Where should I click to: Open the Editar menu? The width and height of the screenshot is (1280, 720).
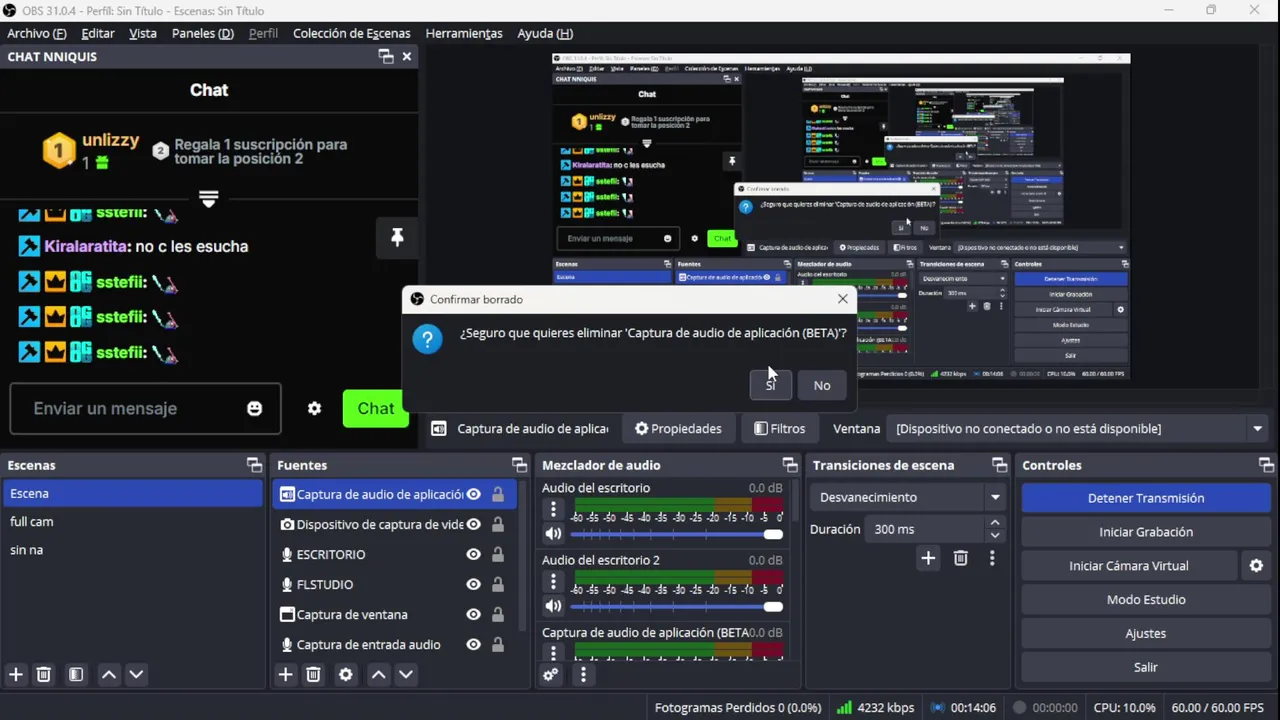pyautogui.click(x=98, y=33)
